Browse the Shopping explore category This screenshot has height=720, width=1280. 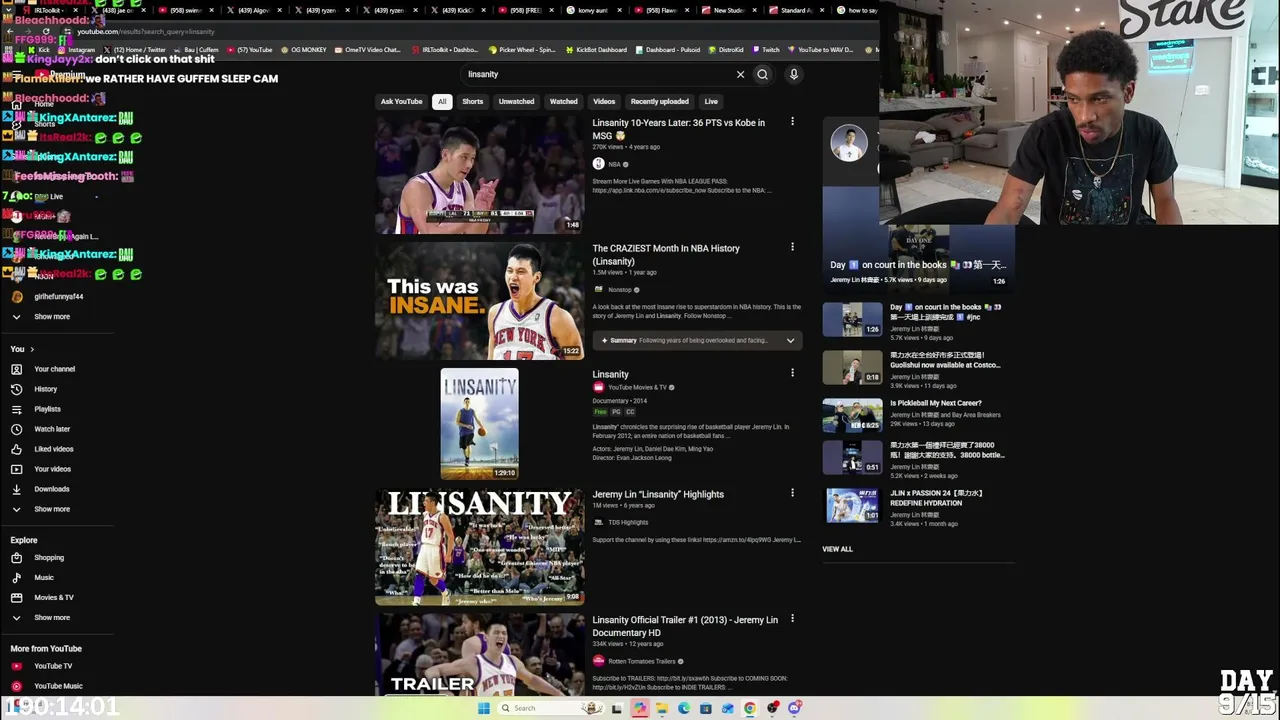[37, 557]
